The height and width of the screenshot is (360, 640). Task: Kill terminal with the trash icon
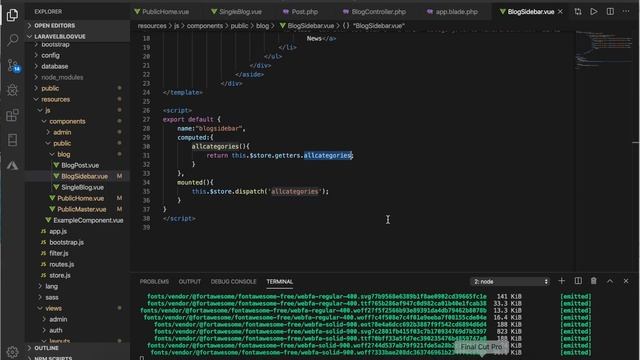(x=594, y=281)
